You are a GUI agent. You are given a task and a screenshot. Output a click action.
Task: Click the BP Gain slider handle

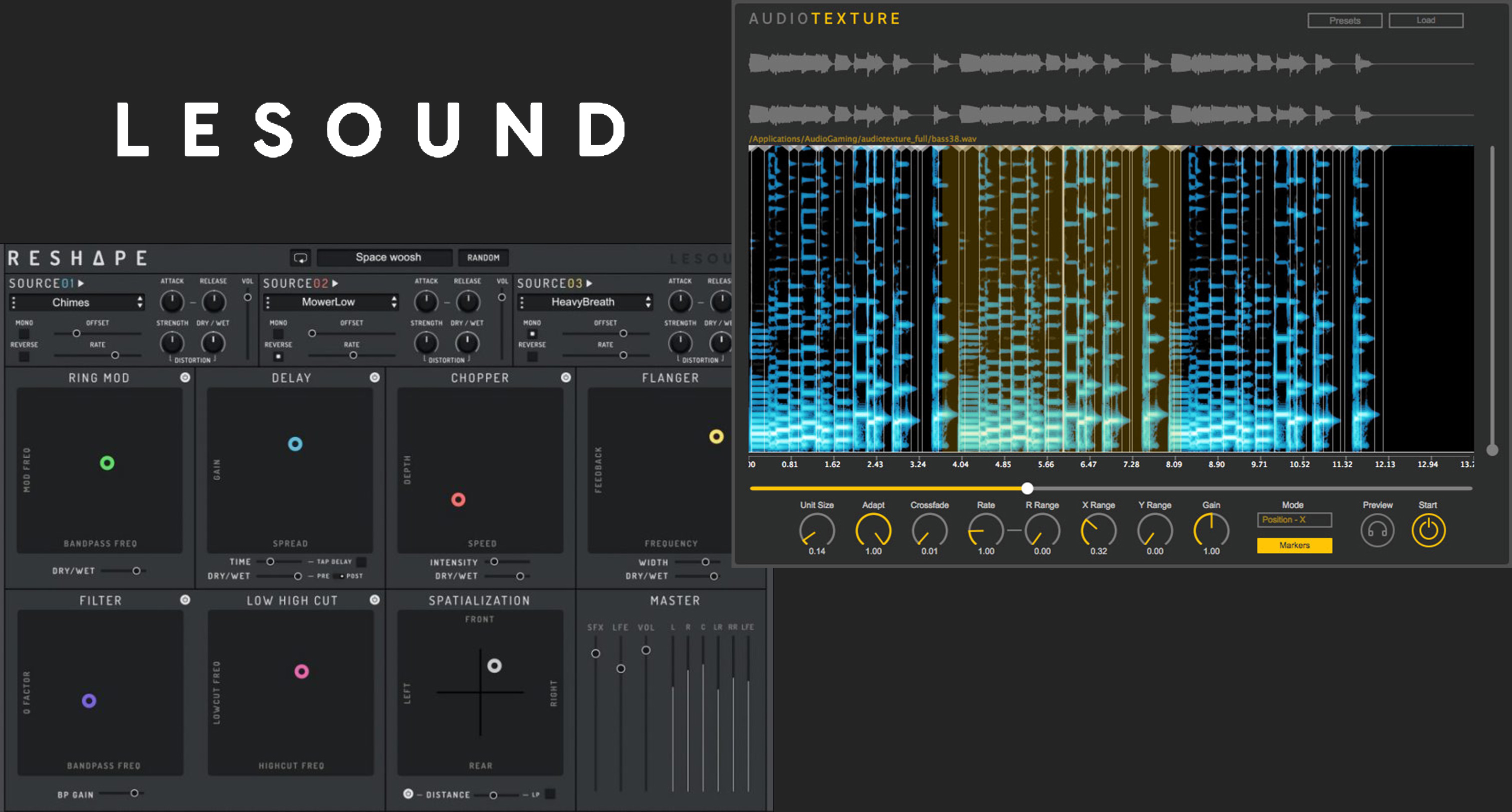[x=134, y=792]
